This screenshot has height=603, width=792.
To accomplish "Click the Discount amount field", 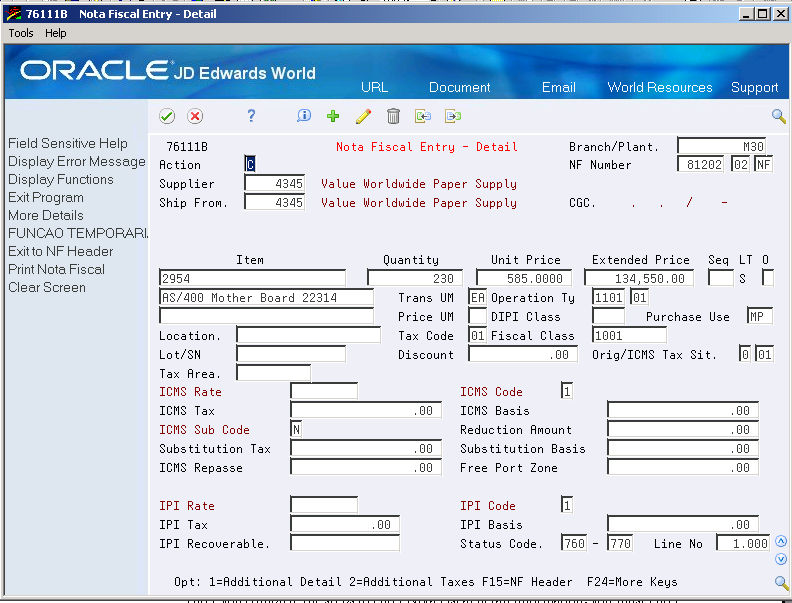I will pos(523,355).
